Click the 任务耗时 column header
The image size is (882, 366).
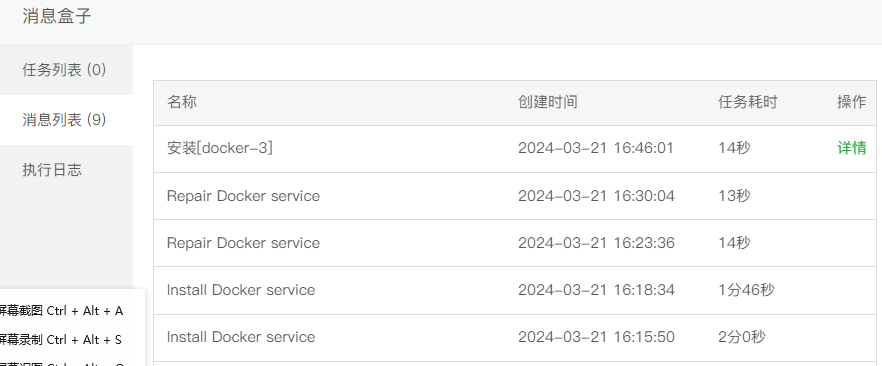click(x=748, y=102)
